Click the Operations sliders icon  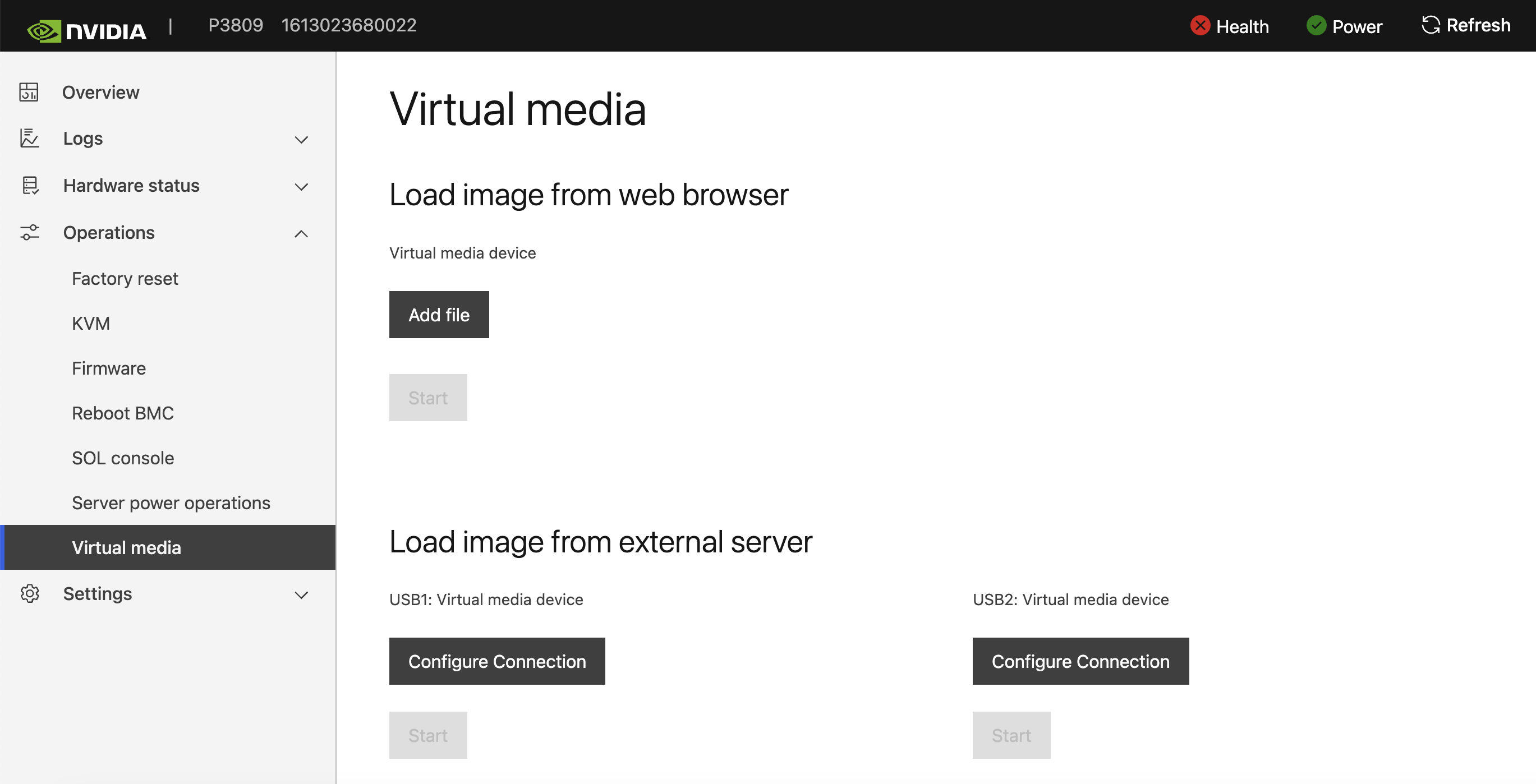coord(29,233)
